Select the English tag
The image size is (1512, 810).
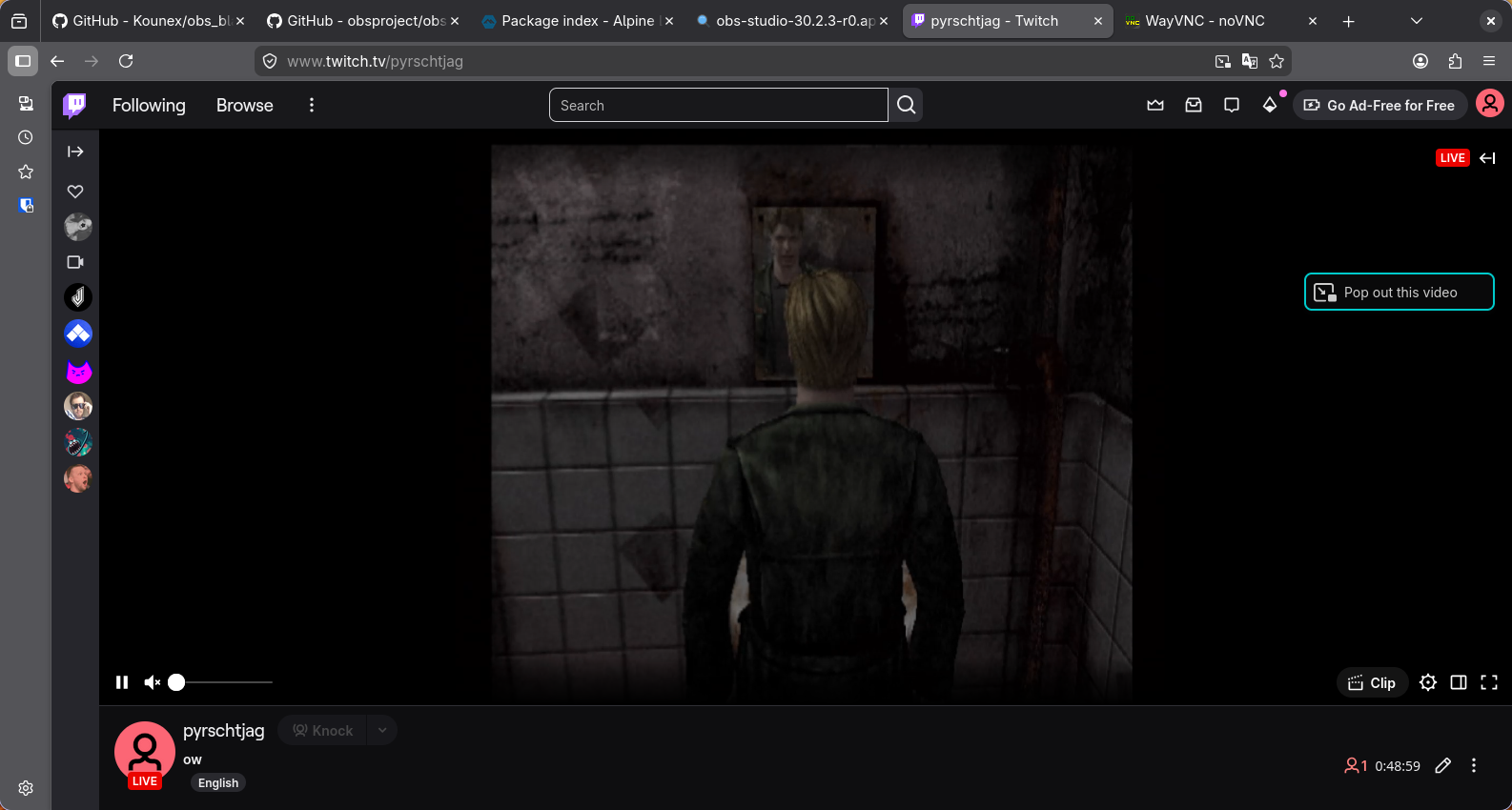click(218, 783)
